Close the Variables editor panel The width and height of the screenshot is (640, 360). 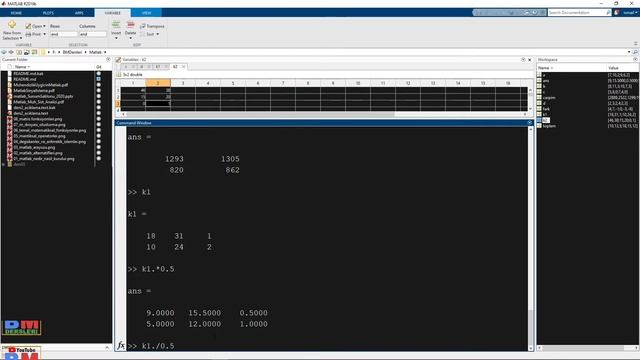pyautogui.click(x=530, y=60)
